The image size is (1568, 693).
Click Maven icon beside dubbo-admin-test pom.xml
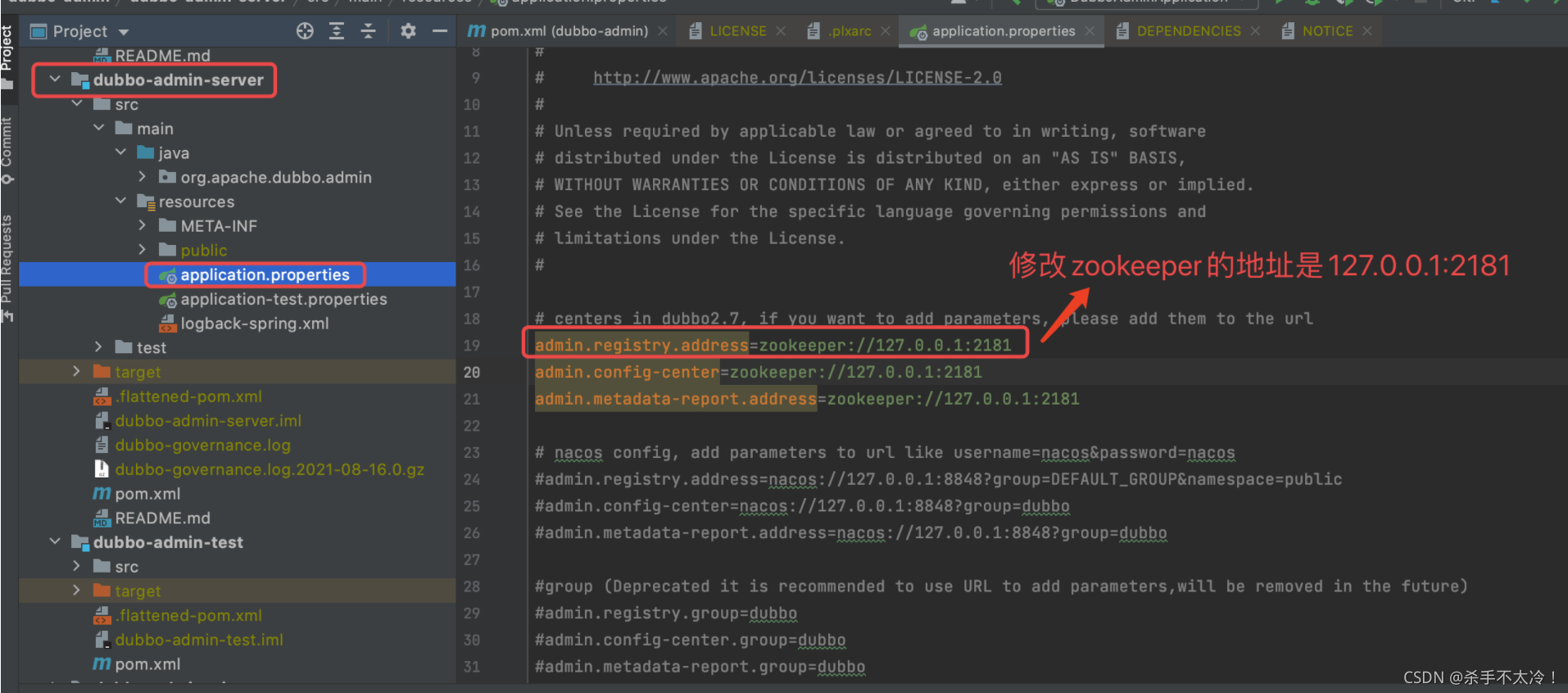point(102,664)
